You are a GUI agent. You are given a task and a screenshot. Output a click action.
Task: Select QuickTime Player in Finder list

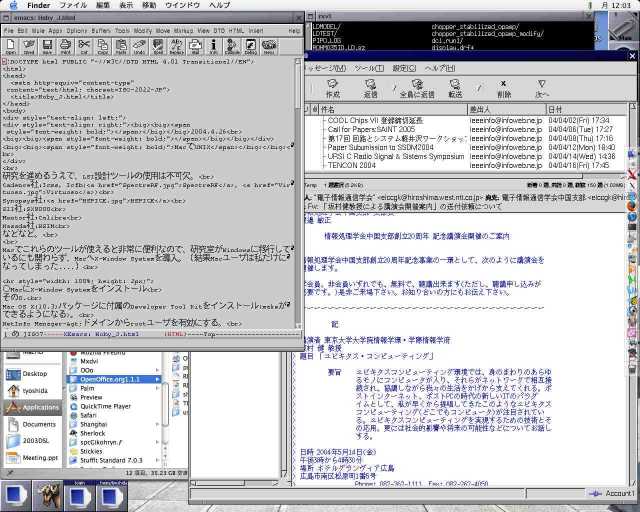point(105,406)
